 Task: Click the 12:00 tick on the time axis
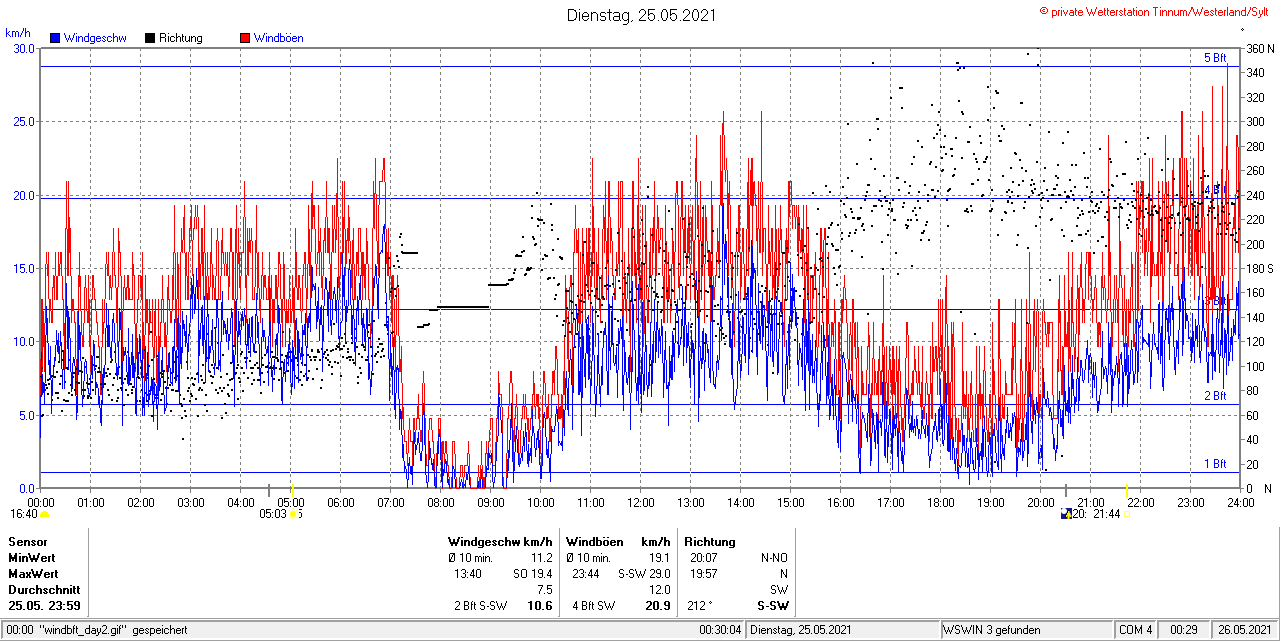tap(641, 502)
